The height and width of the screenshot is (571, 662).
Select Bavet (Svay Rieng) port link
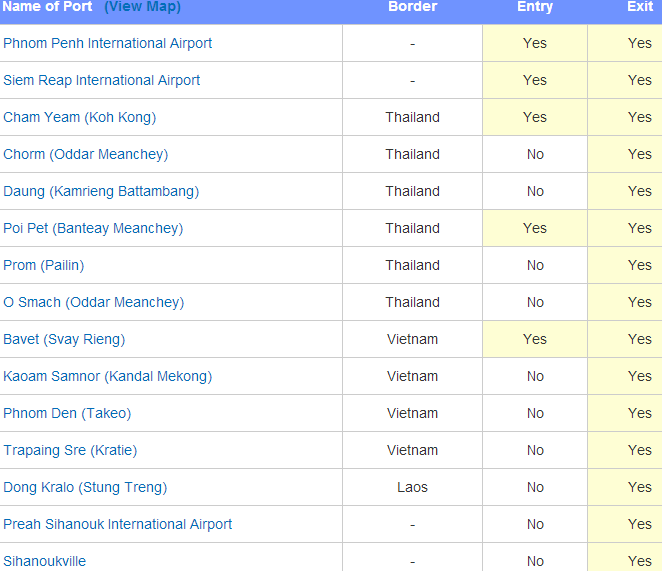tap(64, 340)
